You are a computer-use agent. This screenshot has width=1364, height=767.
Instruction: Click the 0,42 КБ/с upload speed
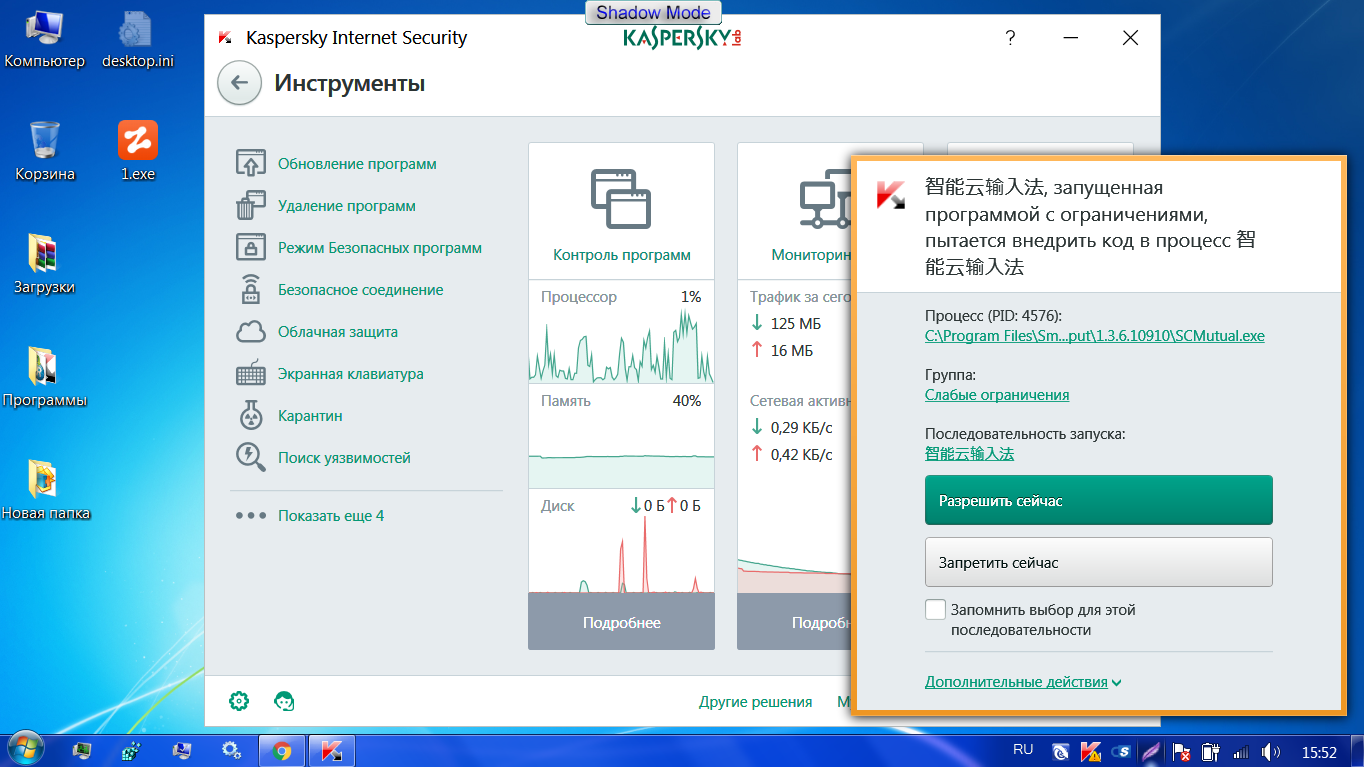(x=802, y=455)
